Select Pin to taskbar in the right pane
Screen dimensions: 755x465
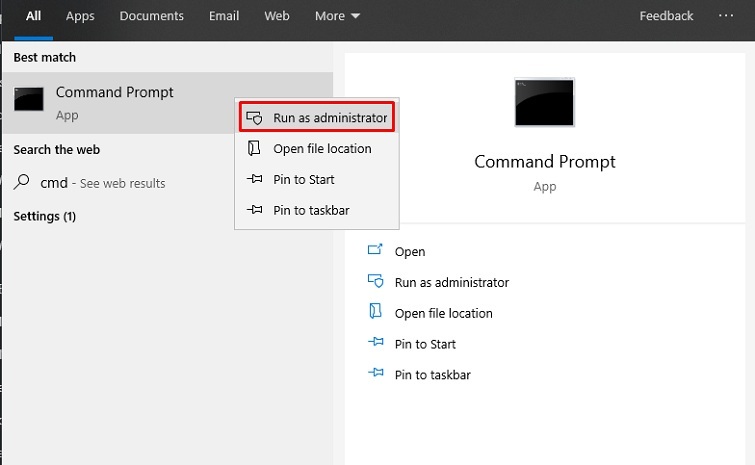coord(432,375)
